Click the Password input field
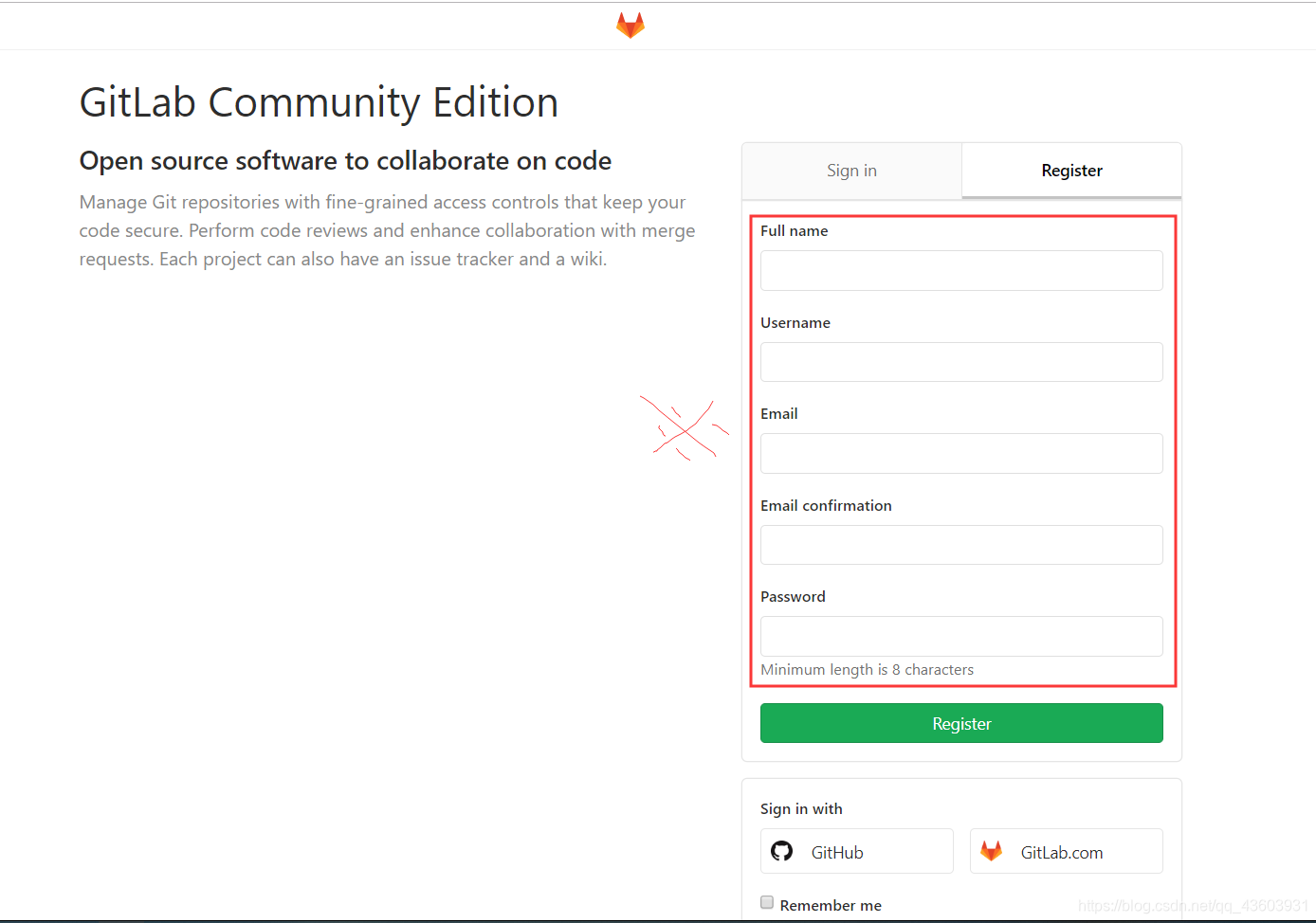The width and height of the screenshot is (1316, 923). point(961,636)
